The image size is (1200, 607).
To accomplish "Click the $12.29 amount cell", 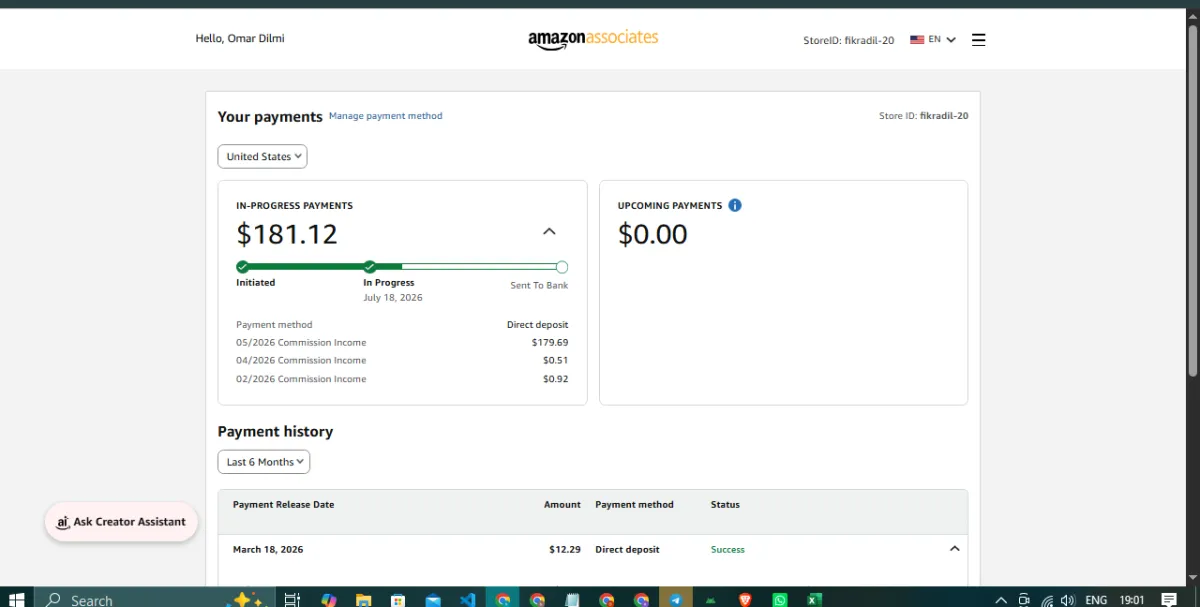I will pyautogui.click(x=565, y=550).
